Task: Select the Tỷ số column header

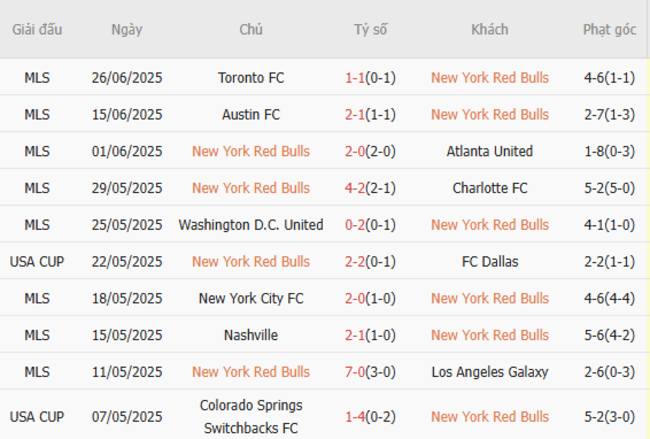Action: click(x=370, y=29)
